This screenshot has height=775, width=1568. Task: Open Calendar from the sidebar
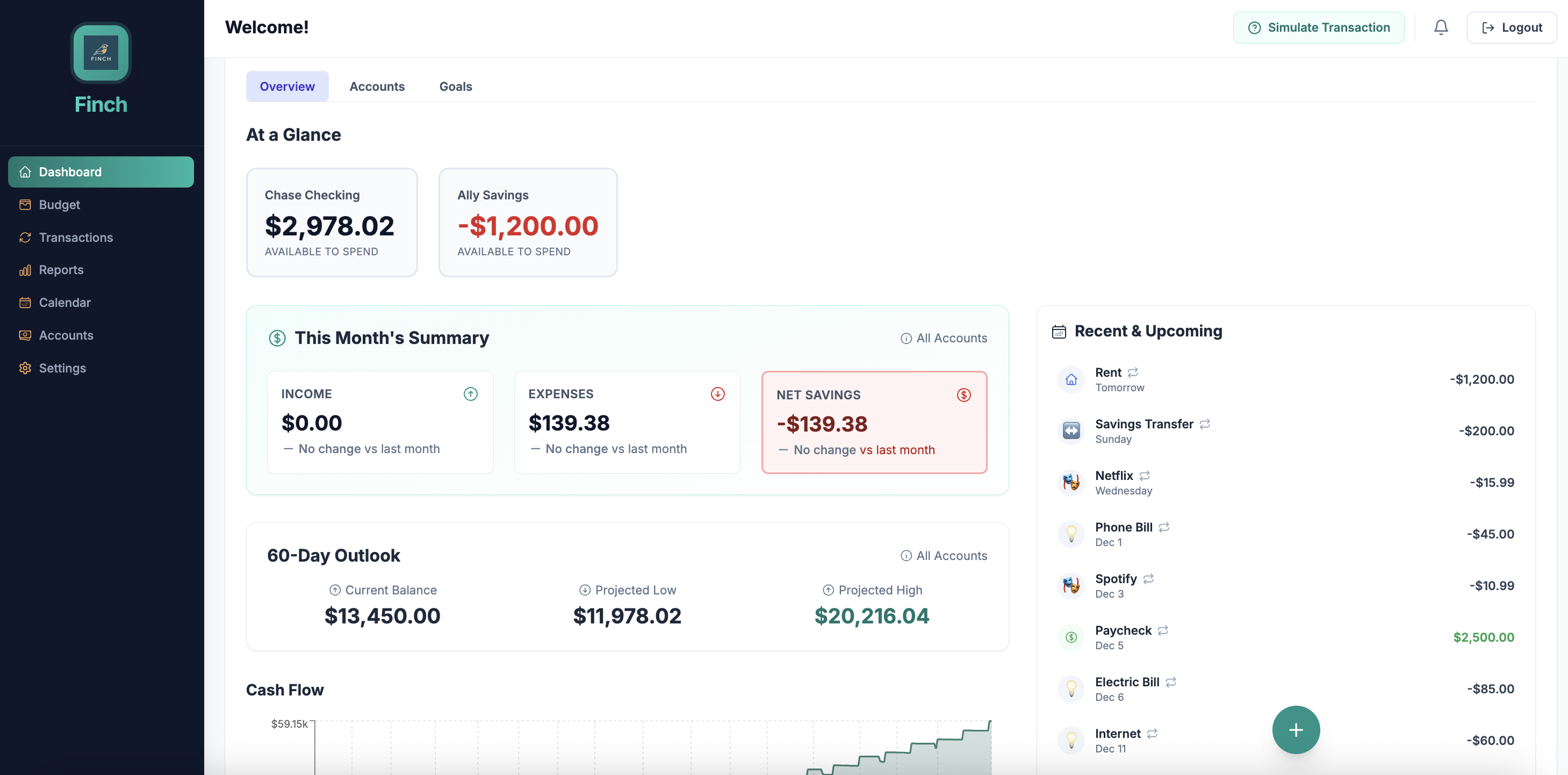(x=64, y=303)
